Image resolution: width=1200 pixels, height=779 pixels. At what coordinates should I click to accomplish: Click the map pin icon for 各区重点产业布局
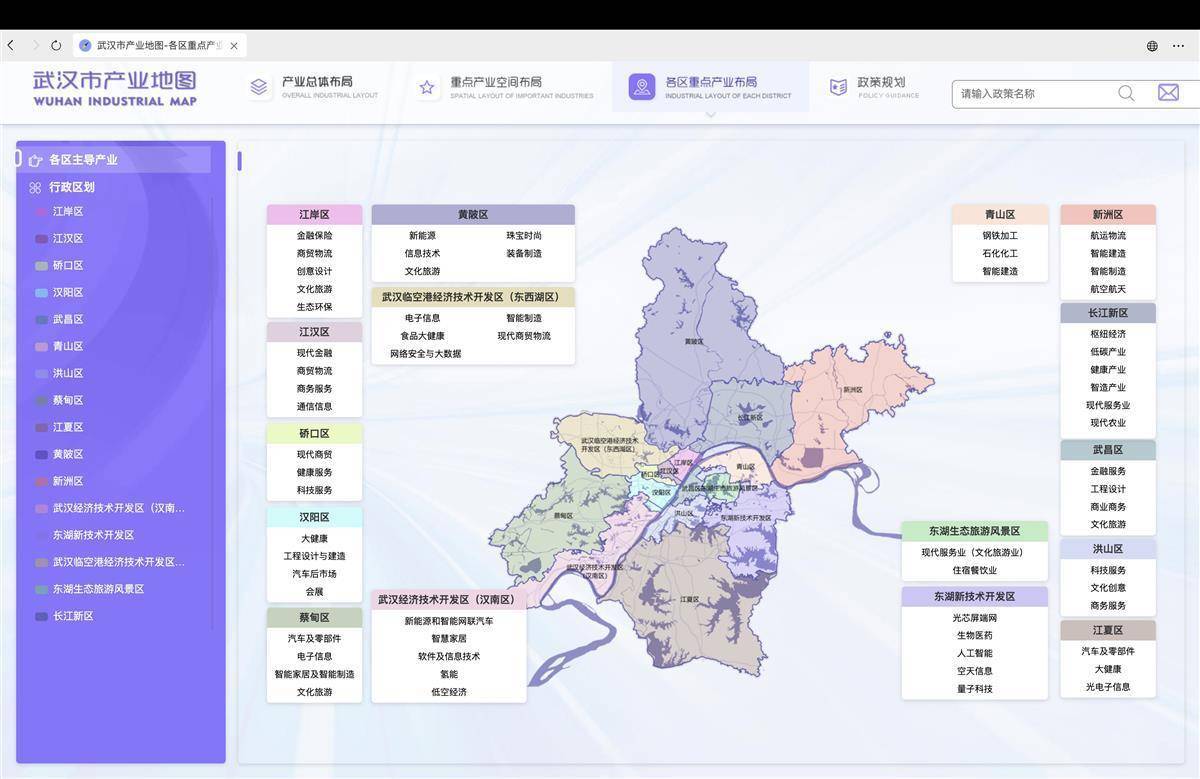pos(642,87)
